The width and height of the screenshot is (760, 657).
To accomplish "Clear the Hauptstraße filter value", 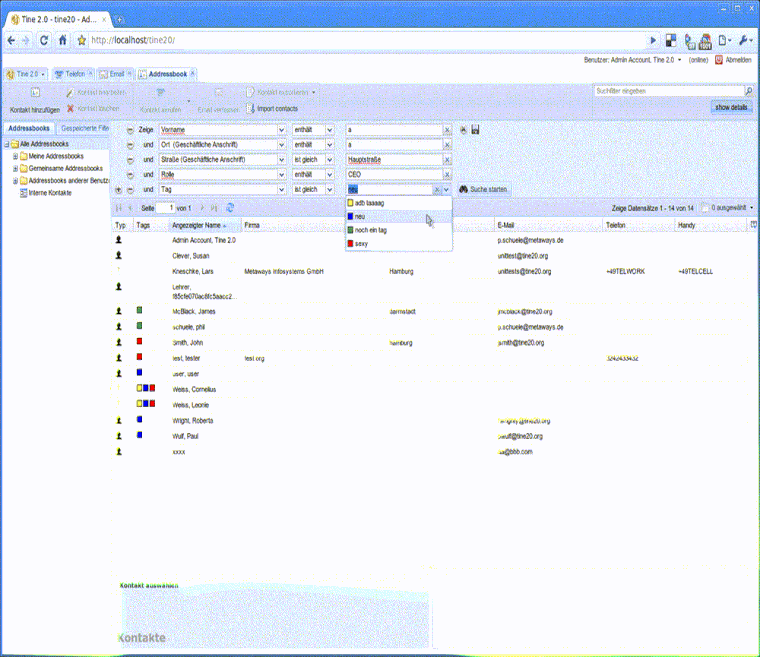I will pos(447,160).
